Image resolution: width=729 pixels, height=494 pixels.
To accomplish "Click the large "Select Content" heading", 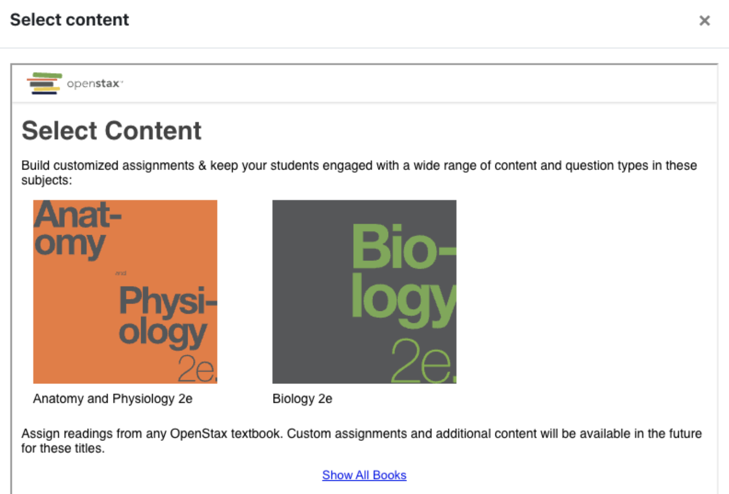I will 111,131.
